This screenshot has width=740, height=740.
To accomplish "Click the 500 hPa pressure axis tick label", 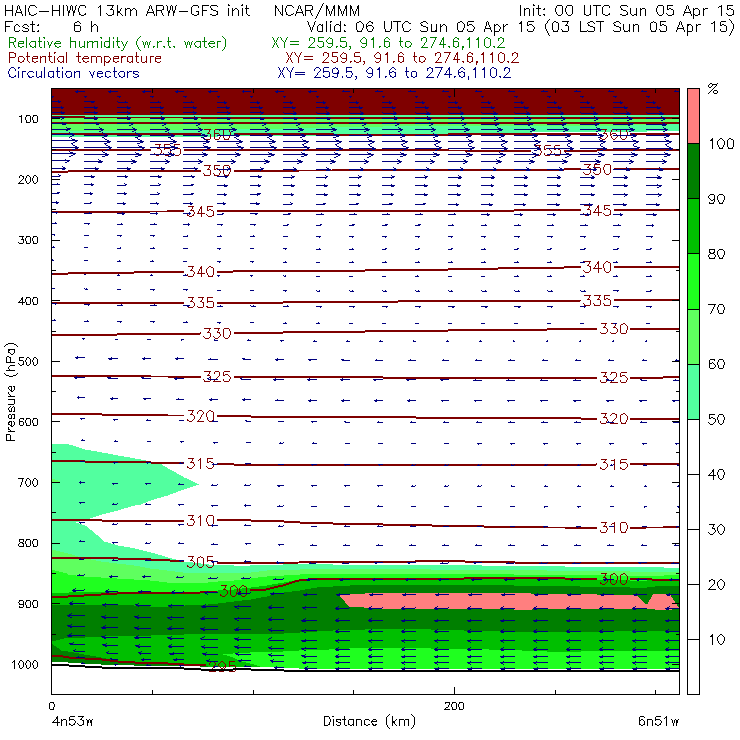I will (x=28, y=361).
